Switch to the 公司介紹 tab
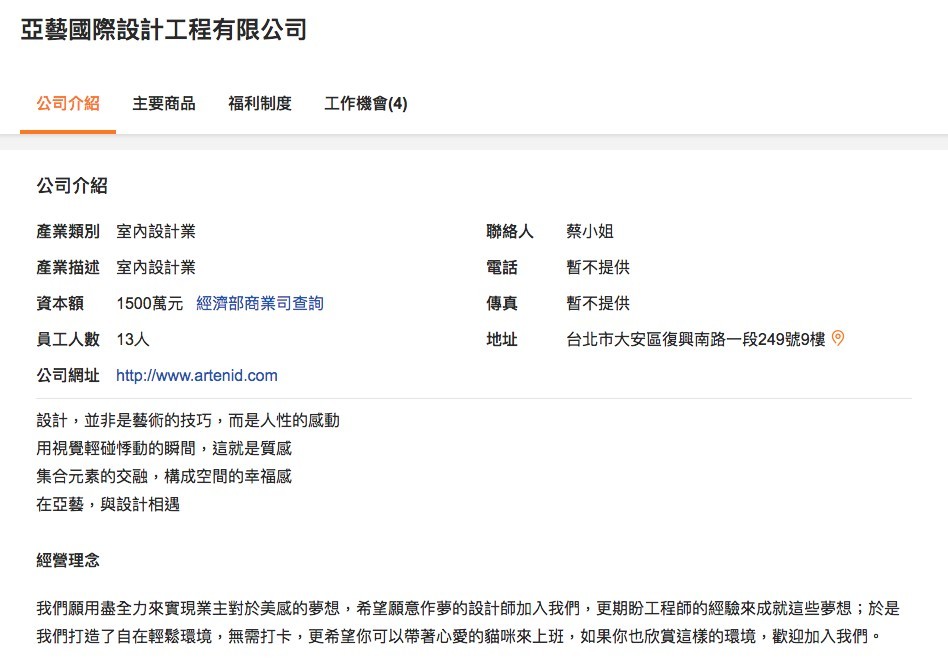 (68, 103)
